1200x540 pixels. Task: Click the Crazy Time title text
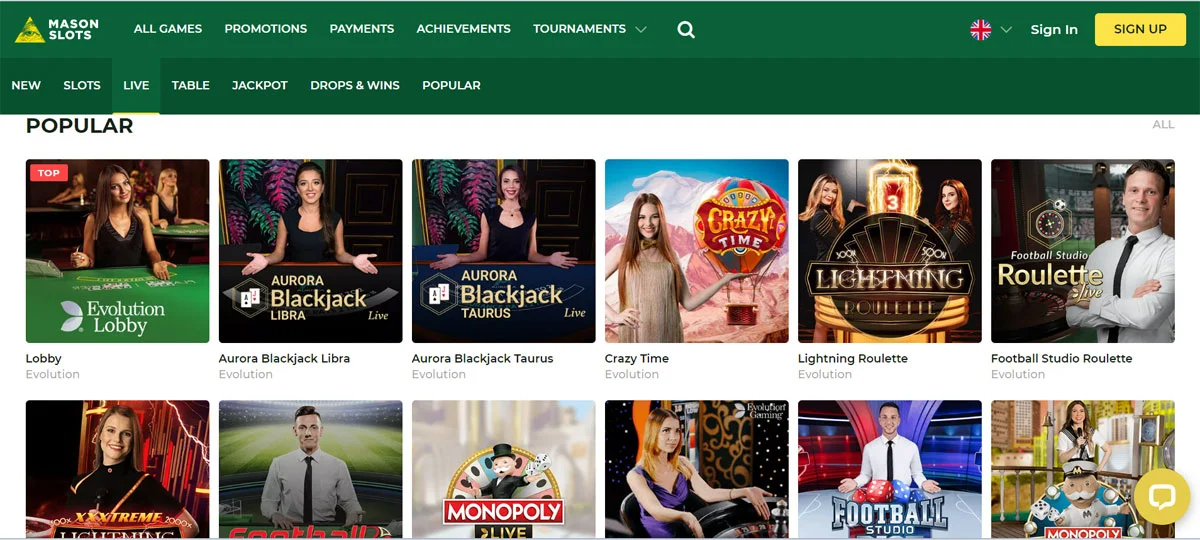click(x=637, y=358)
